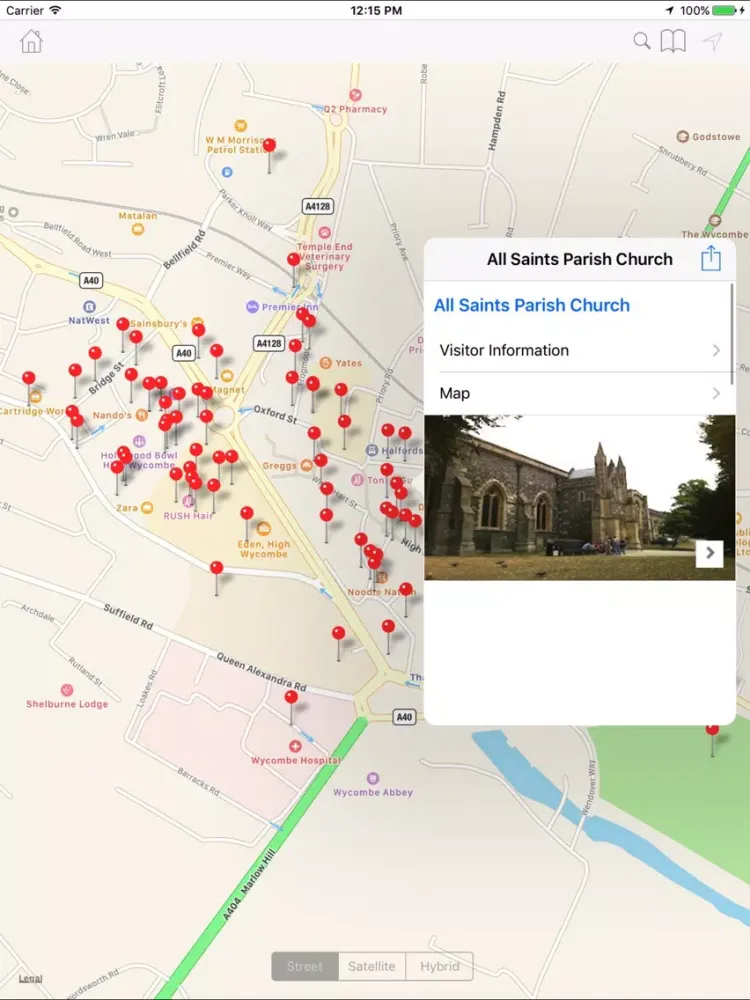Tap the blue All Saints Parish Church link
Screen dimensions: 750x1000
(532, 305)
